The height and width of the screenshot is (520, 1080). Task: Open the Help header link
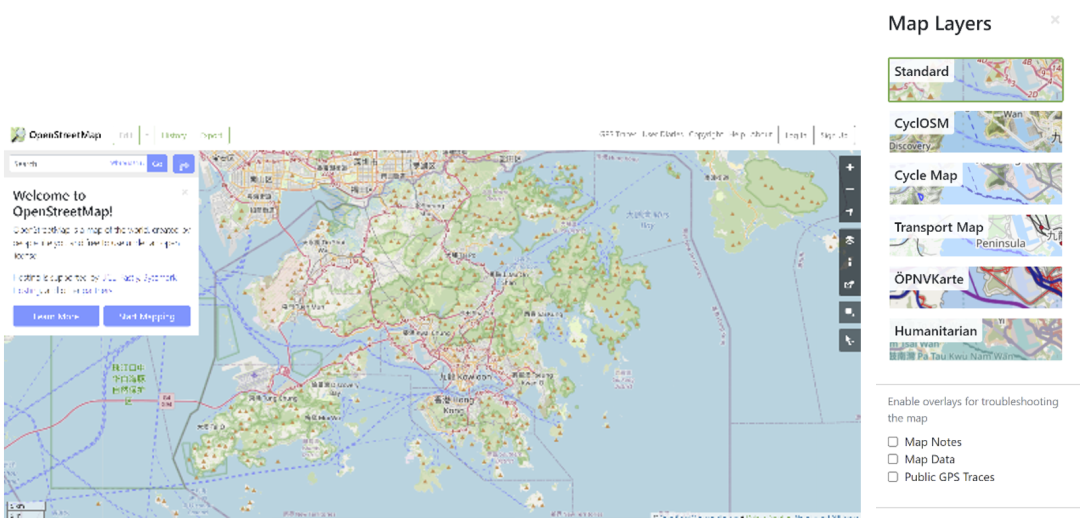pyautogui.click(x=738, y=135)
